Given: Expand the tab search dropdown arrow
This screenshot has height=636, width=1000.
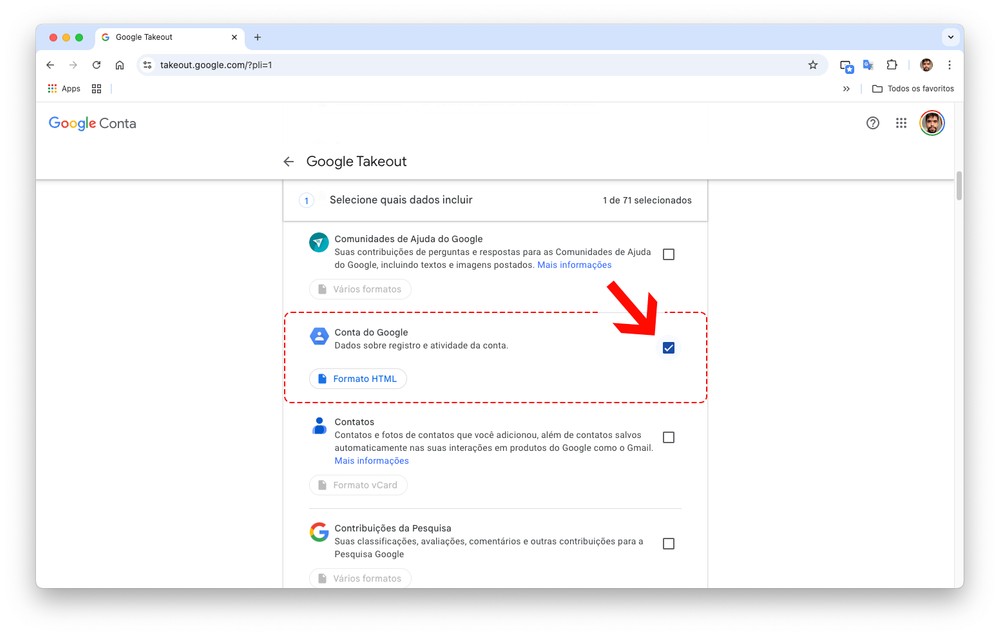Looking at the screenshot, I should tap(950, 37).
